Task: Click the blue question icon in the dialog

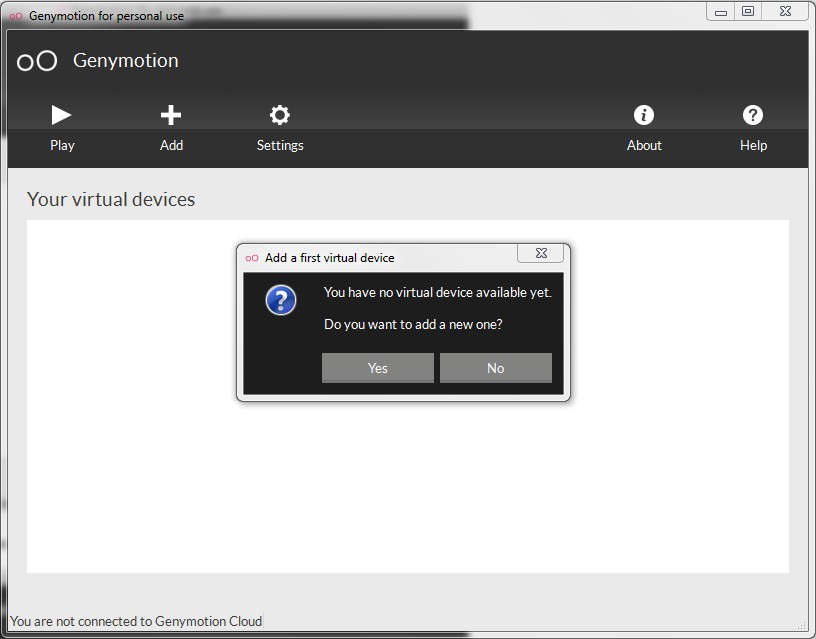Action: coord(281,300)
